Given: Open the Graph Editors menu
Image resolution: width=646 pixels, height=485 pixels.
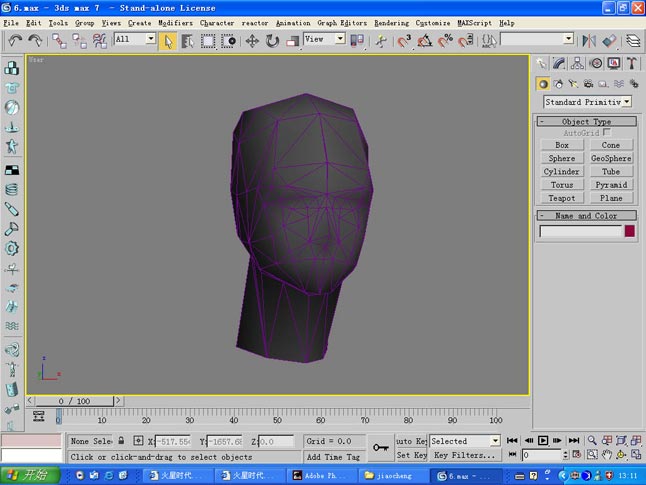Looking at the screenshot, I should point(342,23).
